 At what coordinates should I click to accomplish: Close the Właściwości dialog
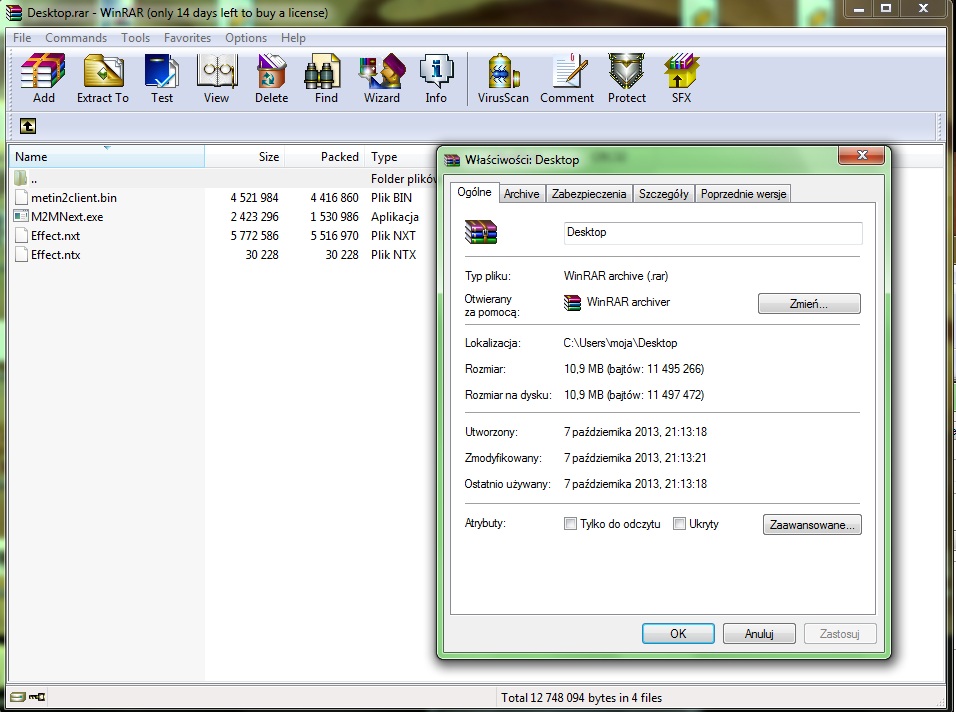[x=861, y=155]
